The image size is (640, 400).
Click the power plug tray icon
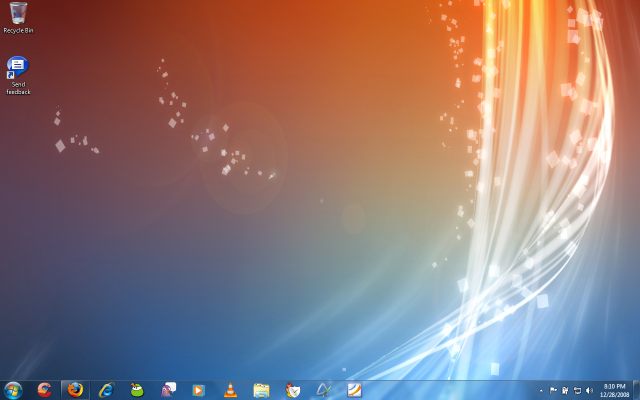click(565, 391)
